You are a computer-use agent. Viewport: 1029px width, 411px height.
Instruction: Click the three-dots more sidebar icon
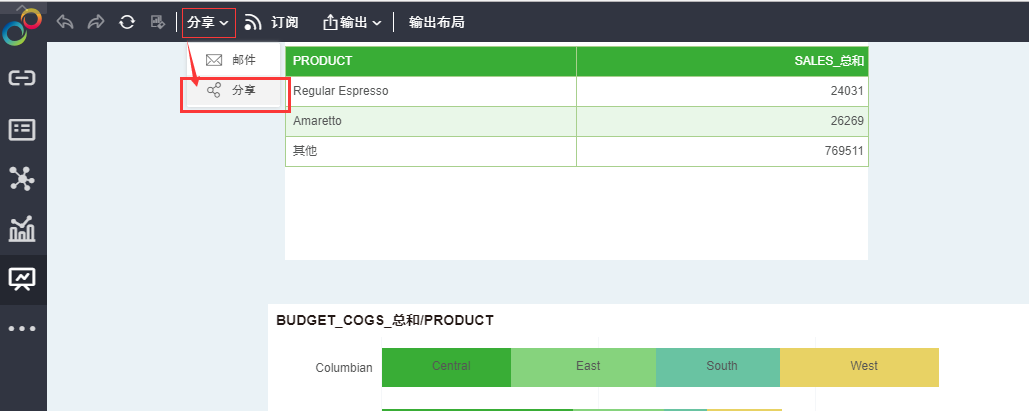[22, 328]
